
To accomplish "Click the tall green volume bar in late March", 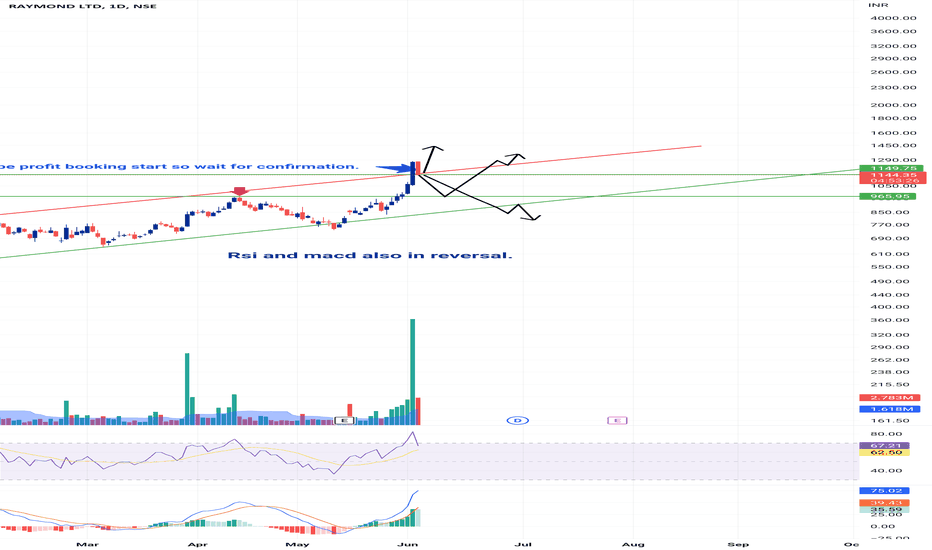I will [x=187, y=389].
